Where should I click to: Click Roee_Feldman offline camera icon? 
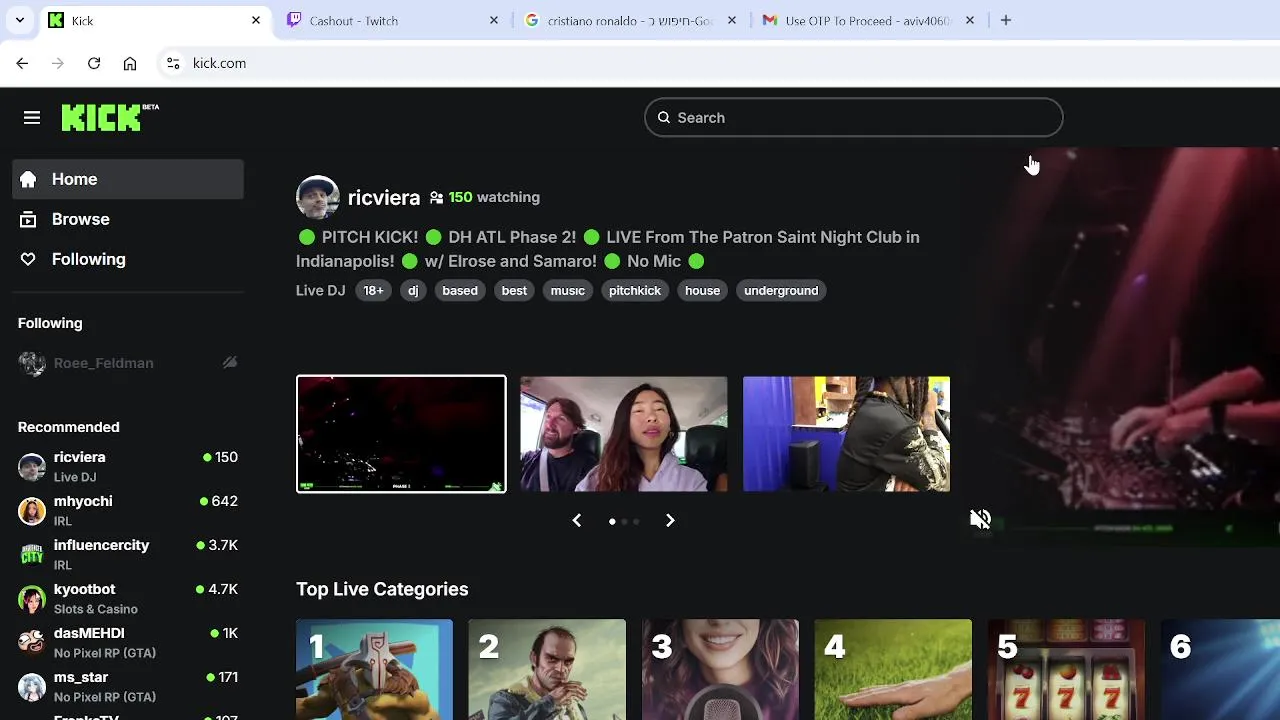(230, 363)
